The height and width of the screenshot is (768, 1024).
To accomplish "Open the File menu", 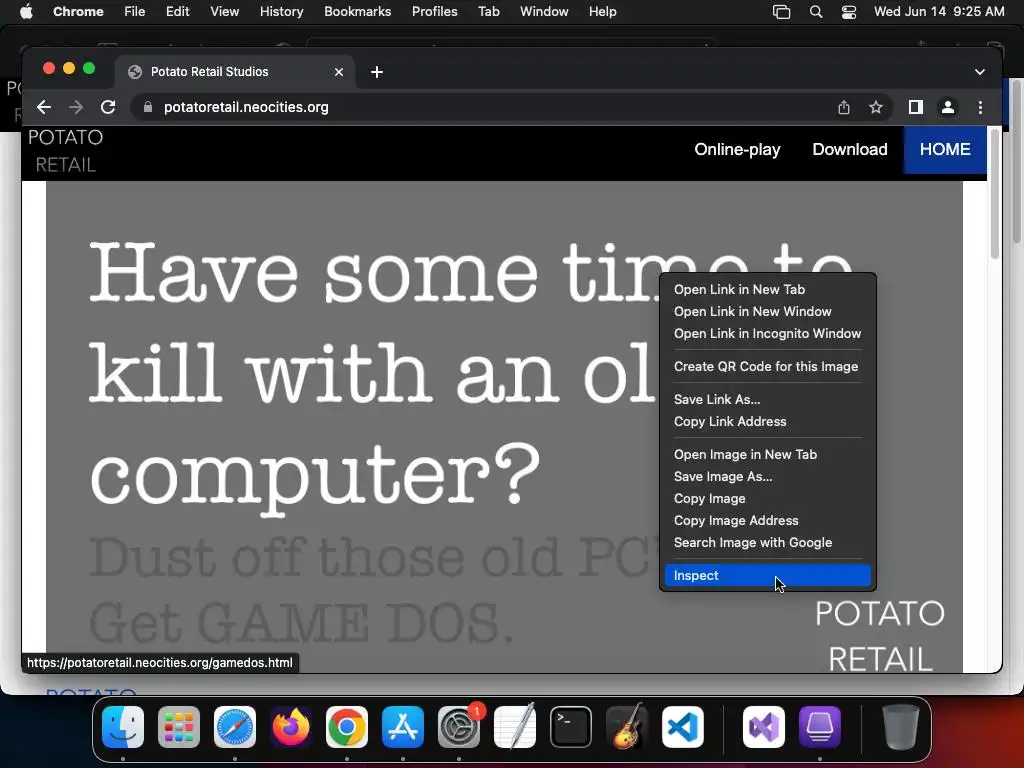I will click(x=135, y=12).
